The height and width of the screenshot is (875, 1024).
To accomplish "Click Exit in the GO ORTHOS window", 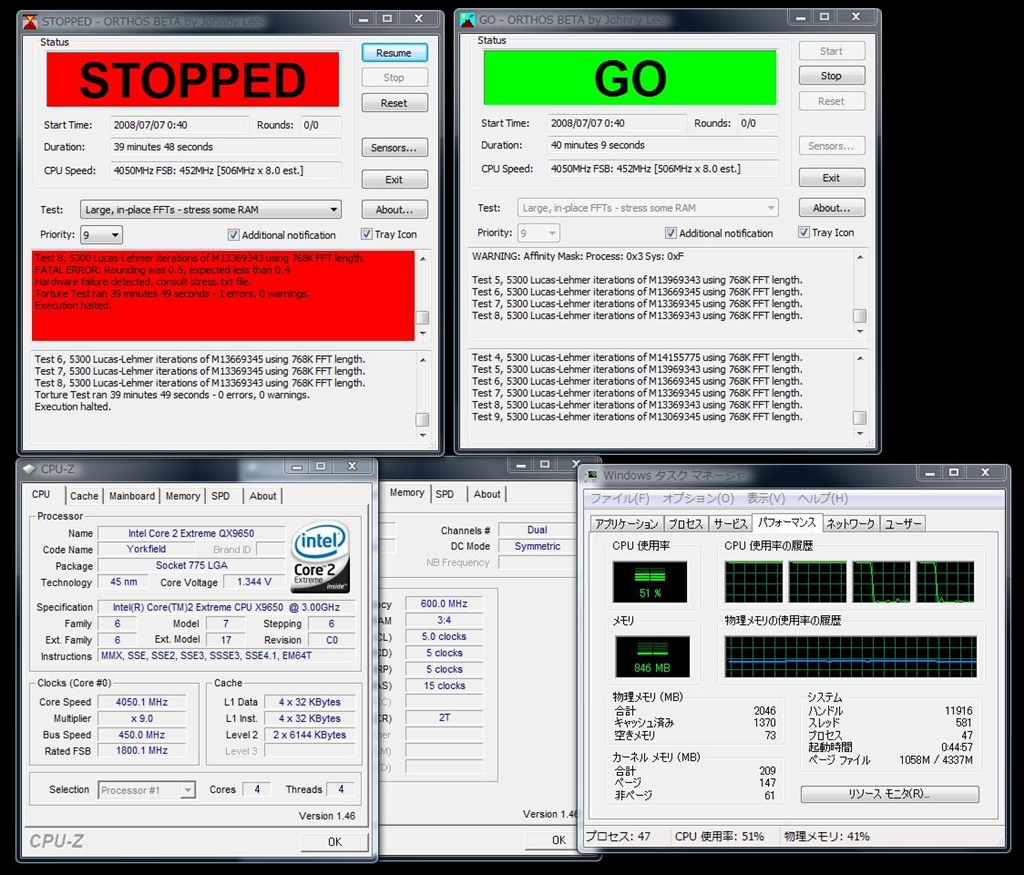I will click(x=831, y=178).
